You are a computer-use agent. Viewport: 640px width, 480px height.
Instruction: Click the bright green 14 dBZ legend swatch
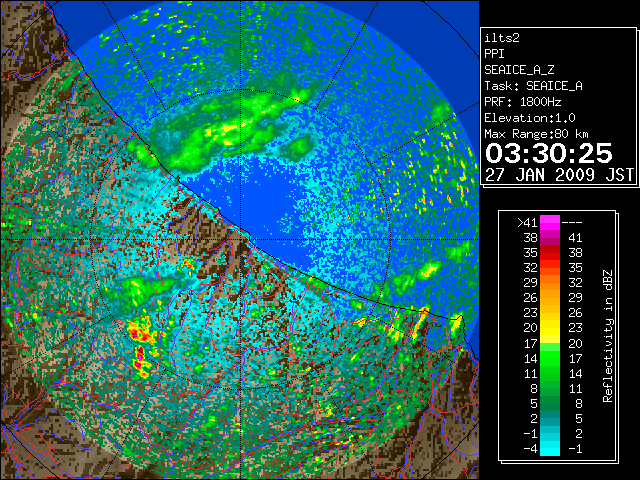(x=550, y=358)
